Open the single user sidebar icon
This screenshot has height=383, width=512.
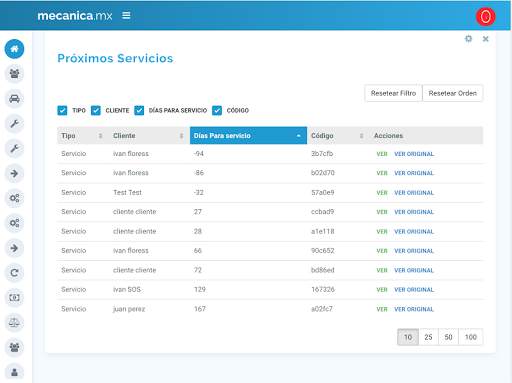tap(14, 372)
